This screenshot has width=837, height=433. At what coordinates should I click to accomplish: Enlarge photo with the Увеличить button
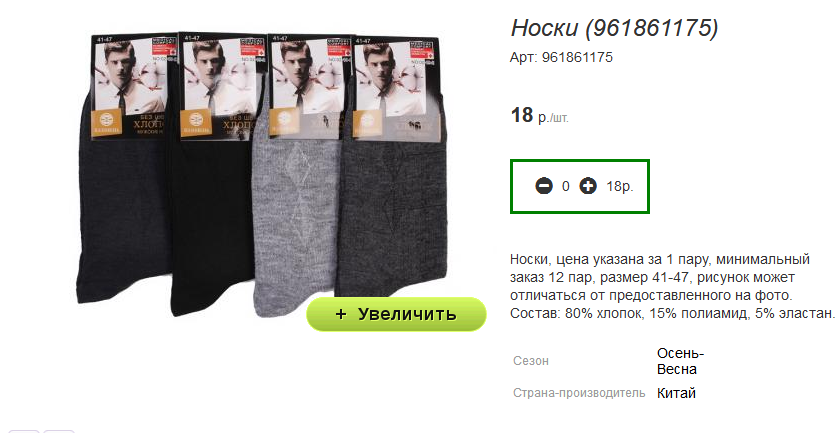point(396,314)
